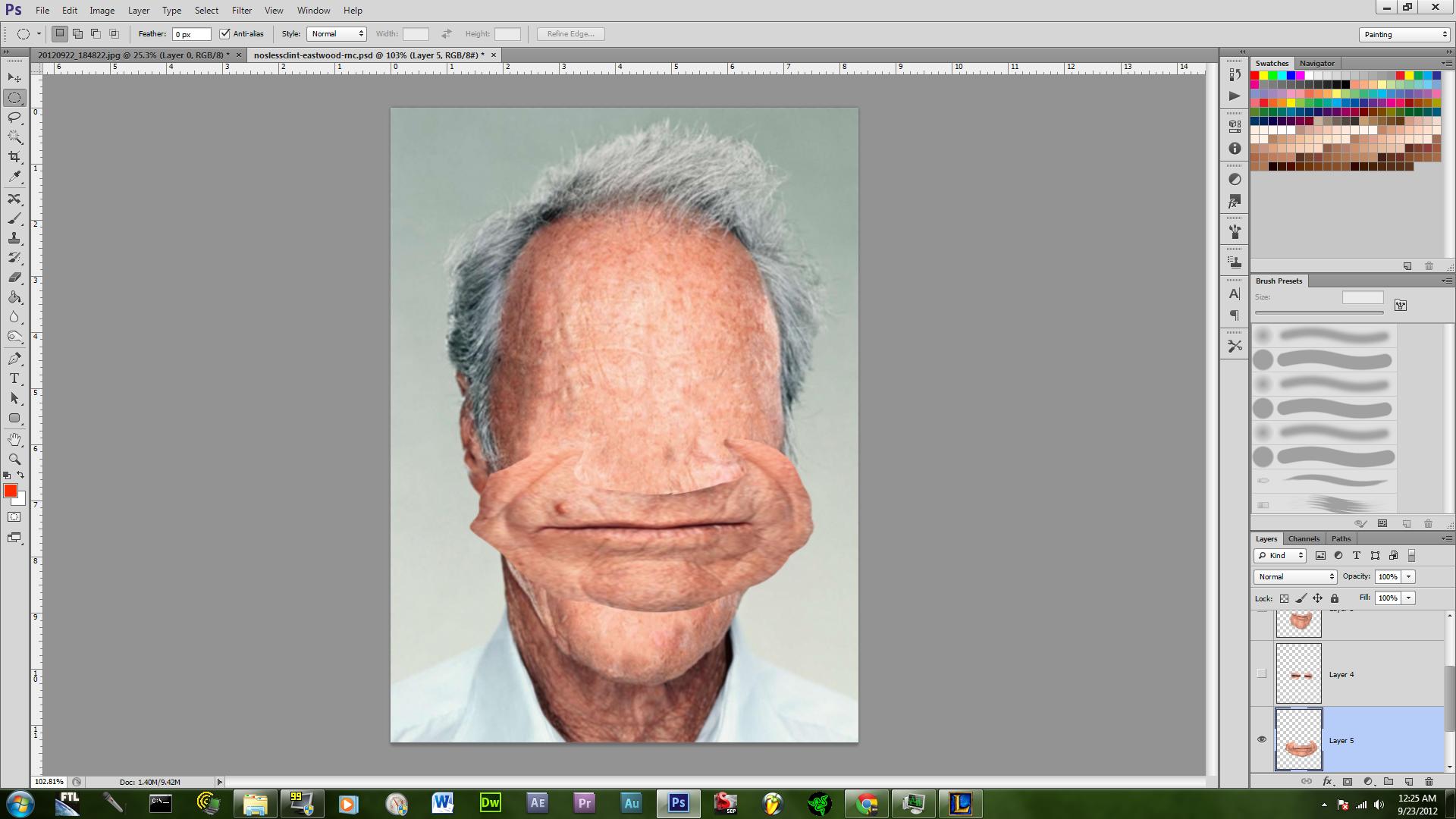Select the Quick Selection tool
Image resolution: width=1456 pixels, height=819 pixels.
click(14, 137)
